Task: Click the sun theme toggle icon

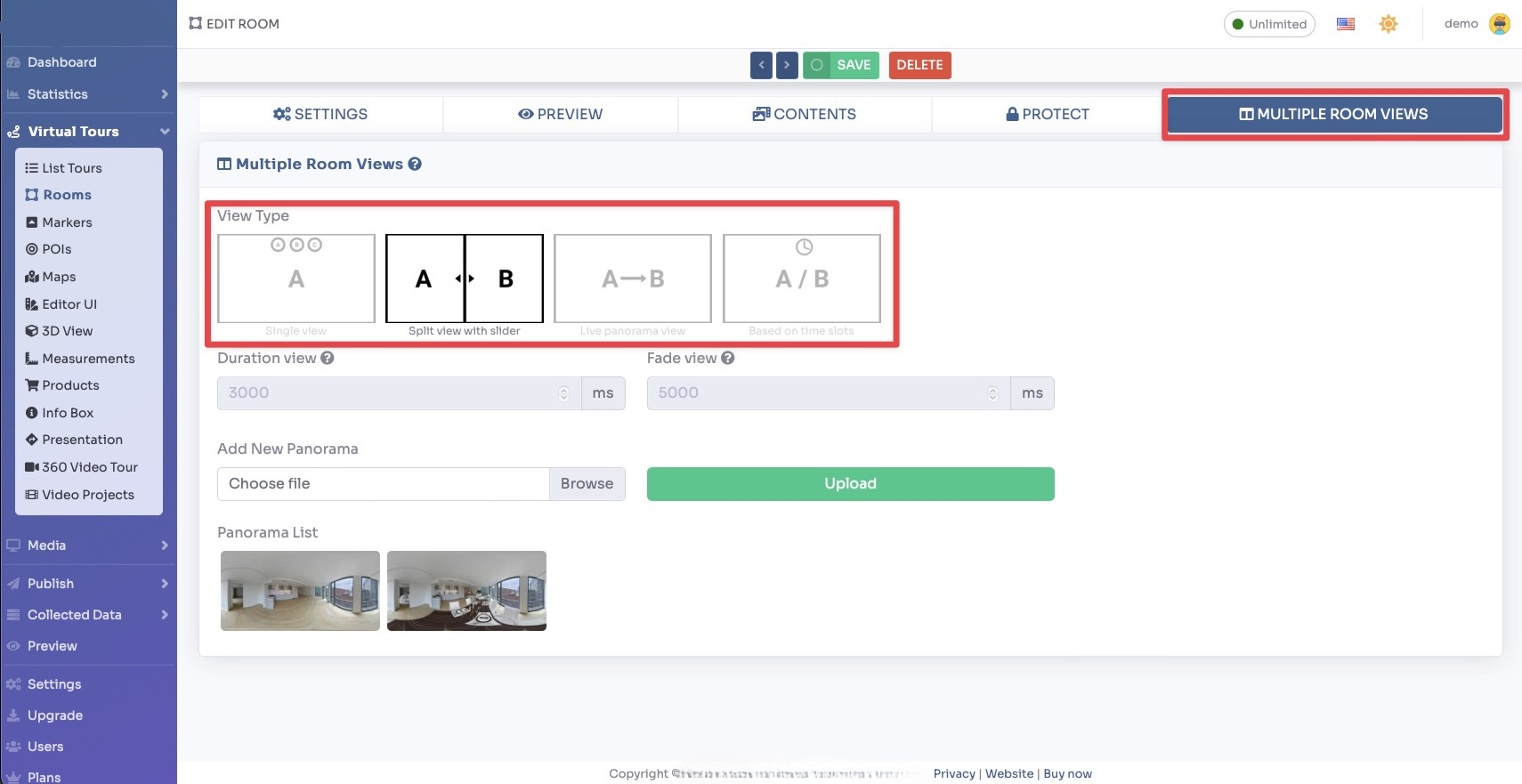Action: (x=1388, y=24)
